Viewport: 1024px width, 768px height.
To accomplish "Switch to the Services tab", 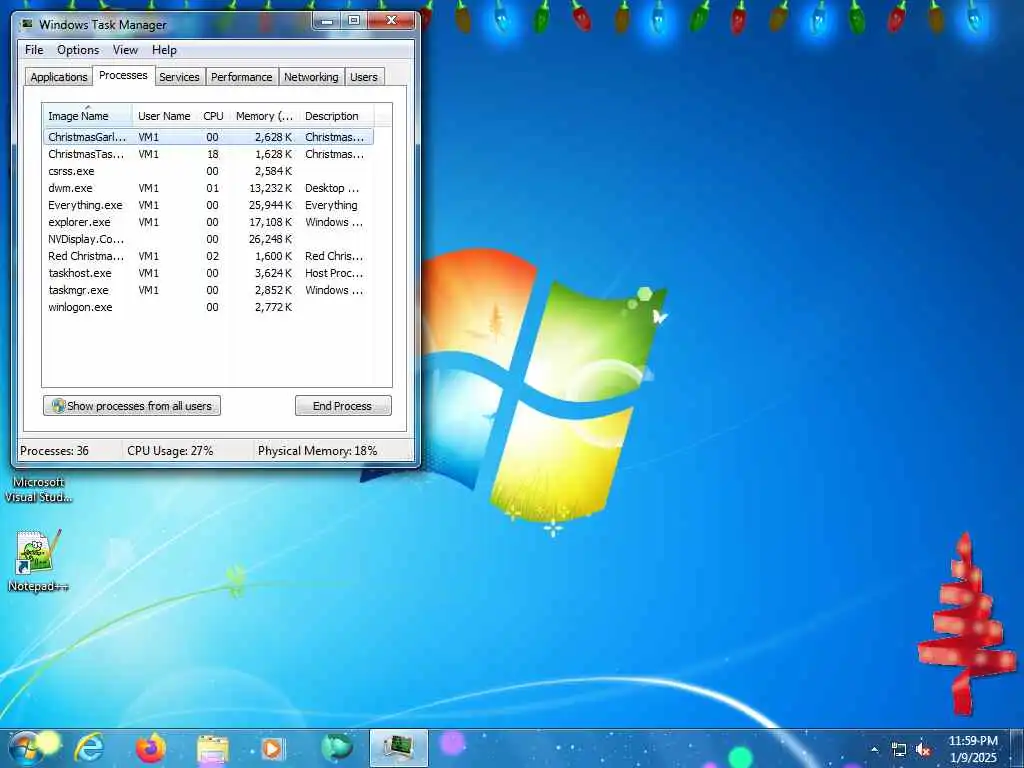I will click(179, 76).
